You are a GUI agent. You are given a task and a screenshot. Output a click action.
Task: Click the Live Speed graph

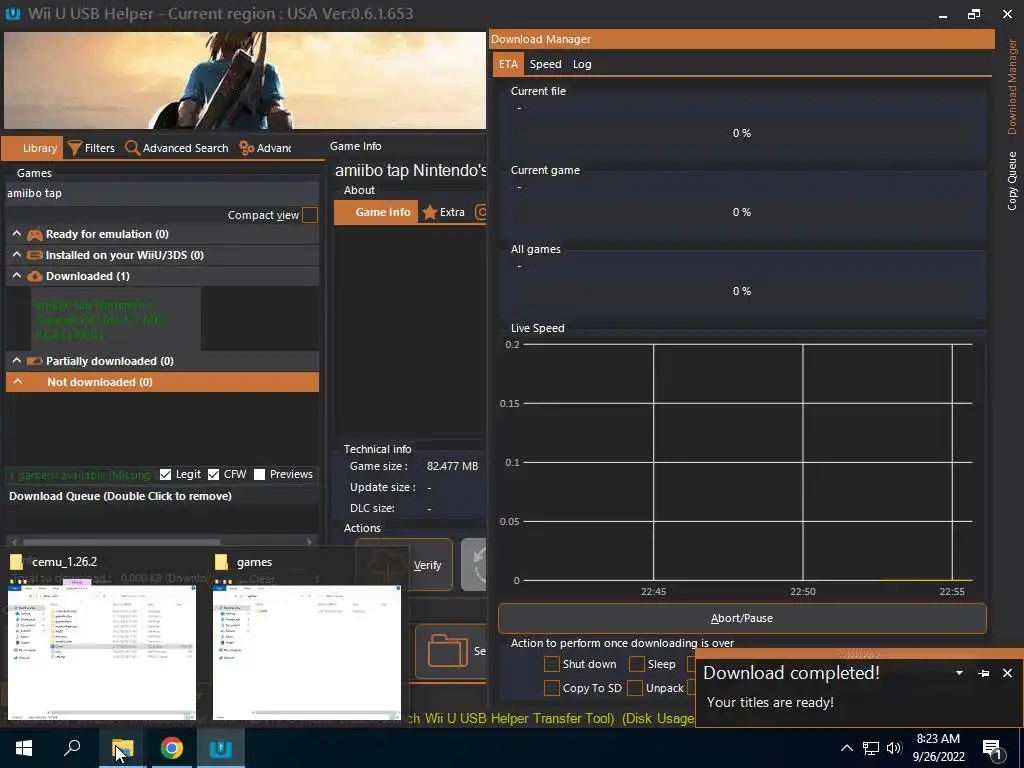747,462
